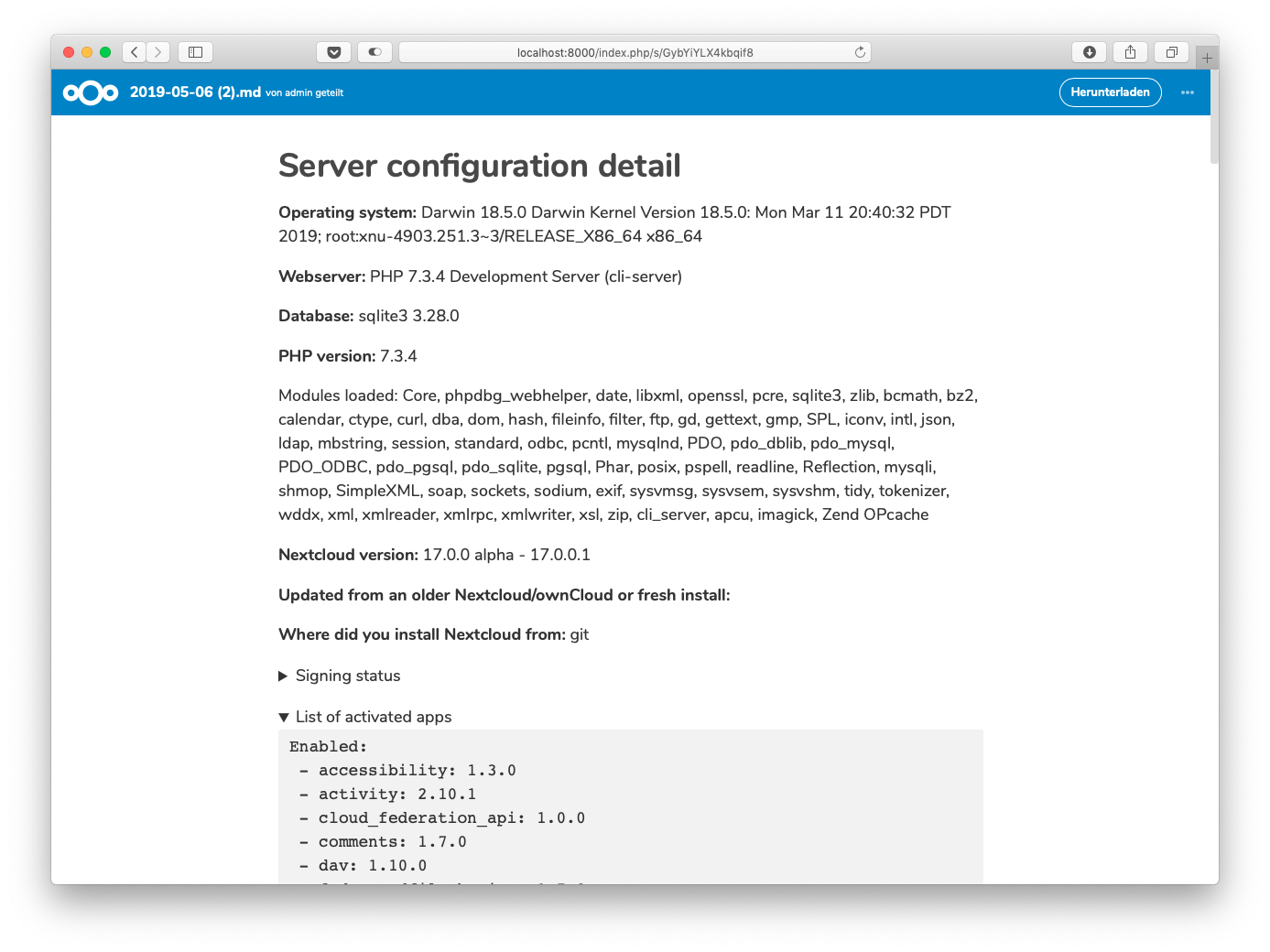
Task: Click the 'Nextcloud version:' 17.0.0 alpha line
Action: [435, 555]
